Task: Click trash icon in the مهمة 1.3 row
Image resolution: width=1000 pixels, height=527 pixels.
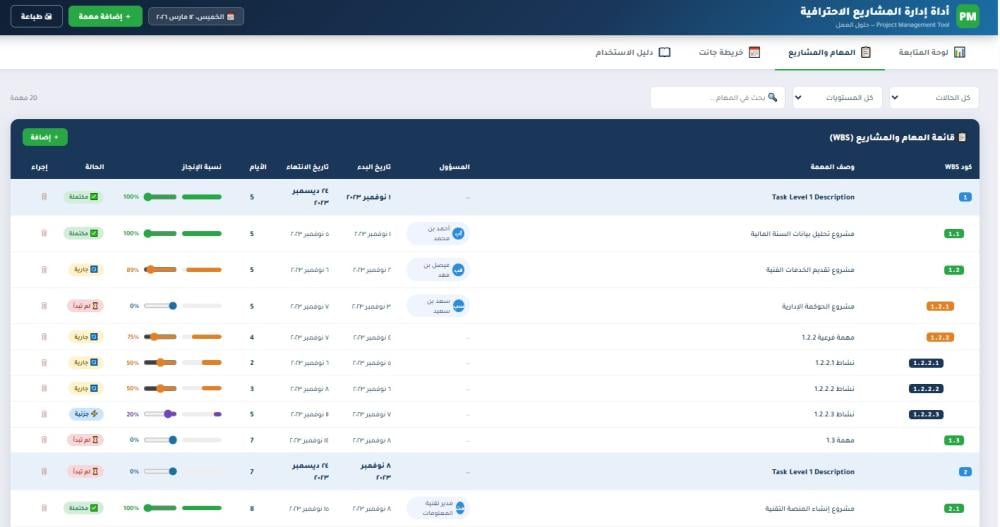Action: point(44,440)
